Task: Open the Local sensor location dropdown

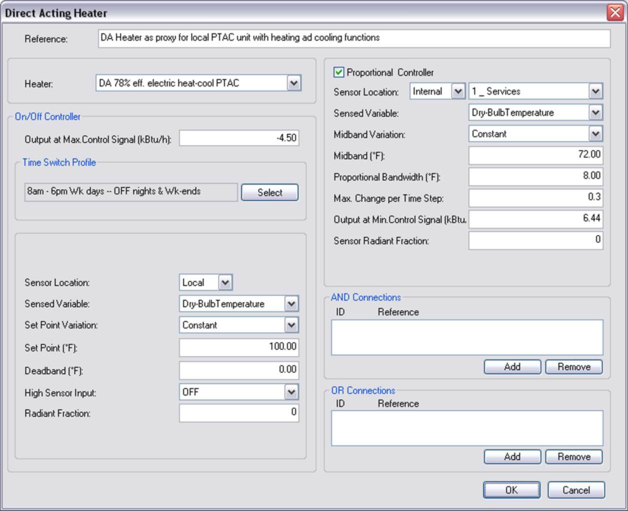Action: pos(225,283)
